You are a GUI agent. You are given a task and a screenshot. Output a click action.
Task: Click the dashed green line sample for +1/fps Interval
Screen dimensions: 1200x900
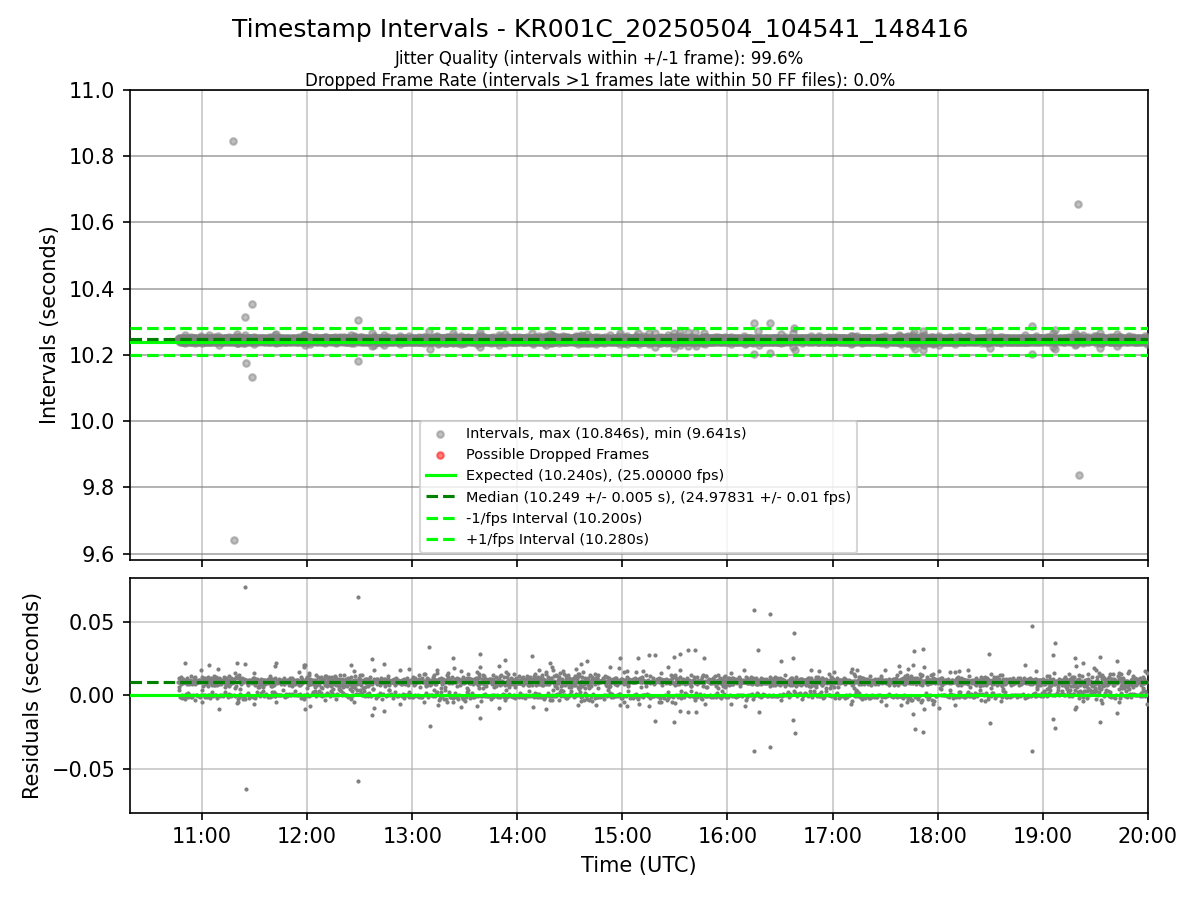tap(441, 539)
